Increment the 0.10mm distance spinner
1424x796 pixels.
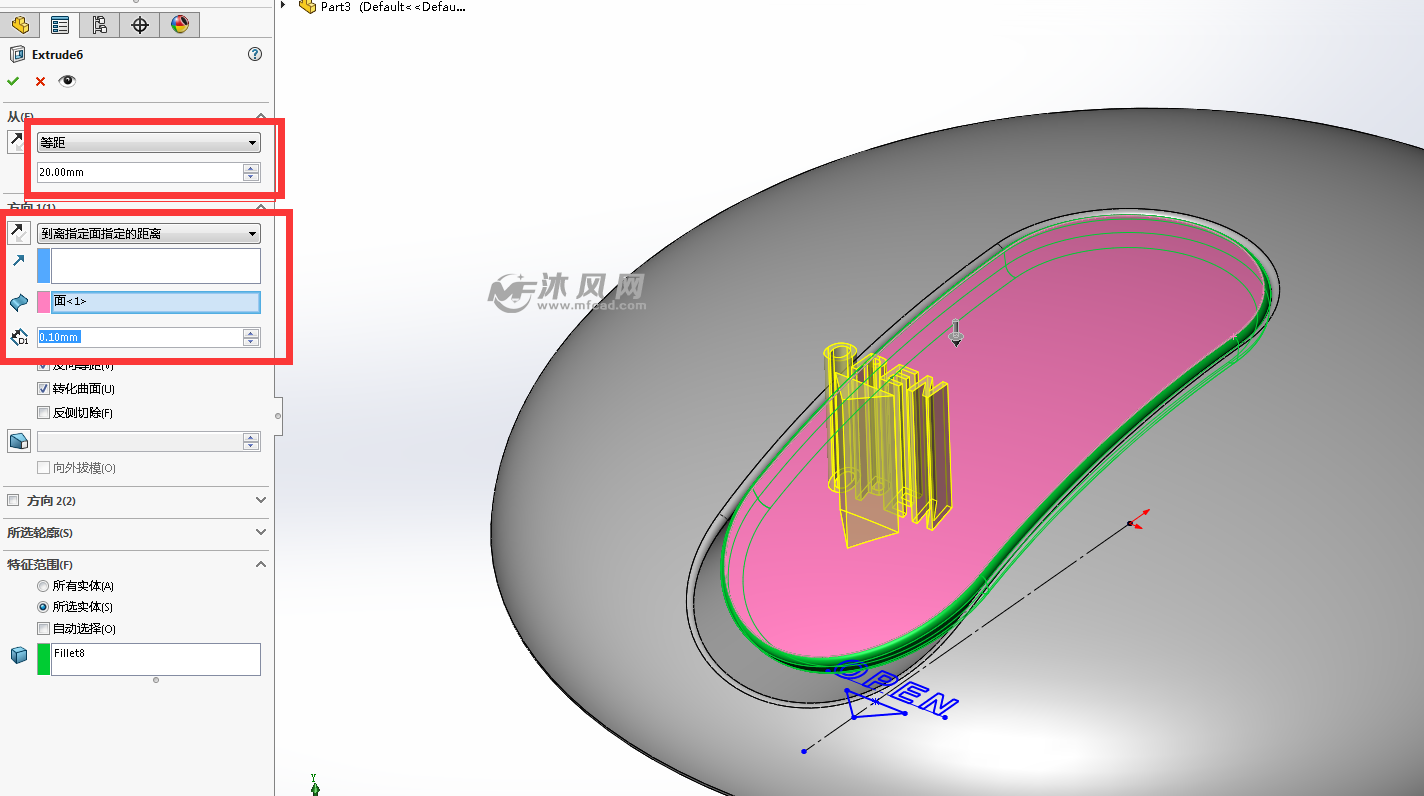coord(252,334)
